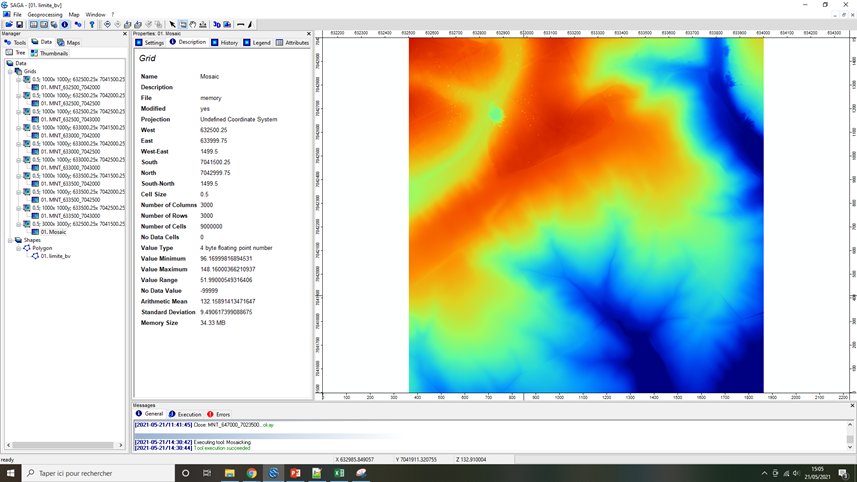
Task: Switch to the Execution messages tab
Action: pyautogui.click(x=185, y=414)
